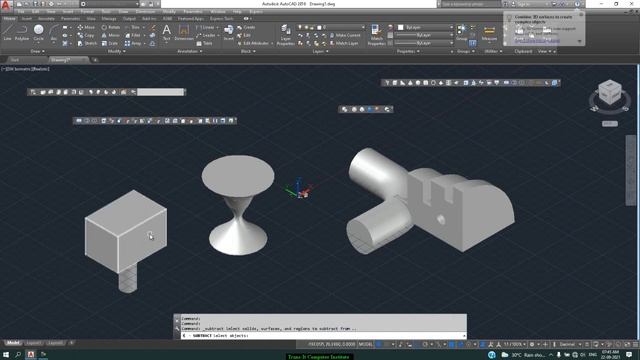
Task: Switch to the Parametric ribbon tab
Action: tap(70, 19)
